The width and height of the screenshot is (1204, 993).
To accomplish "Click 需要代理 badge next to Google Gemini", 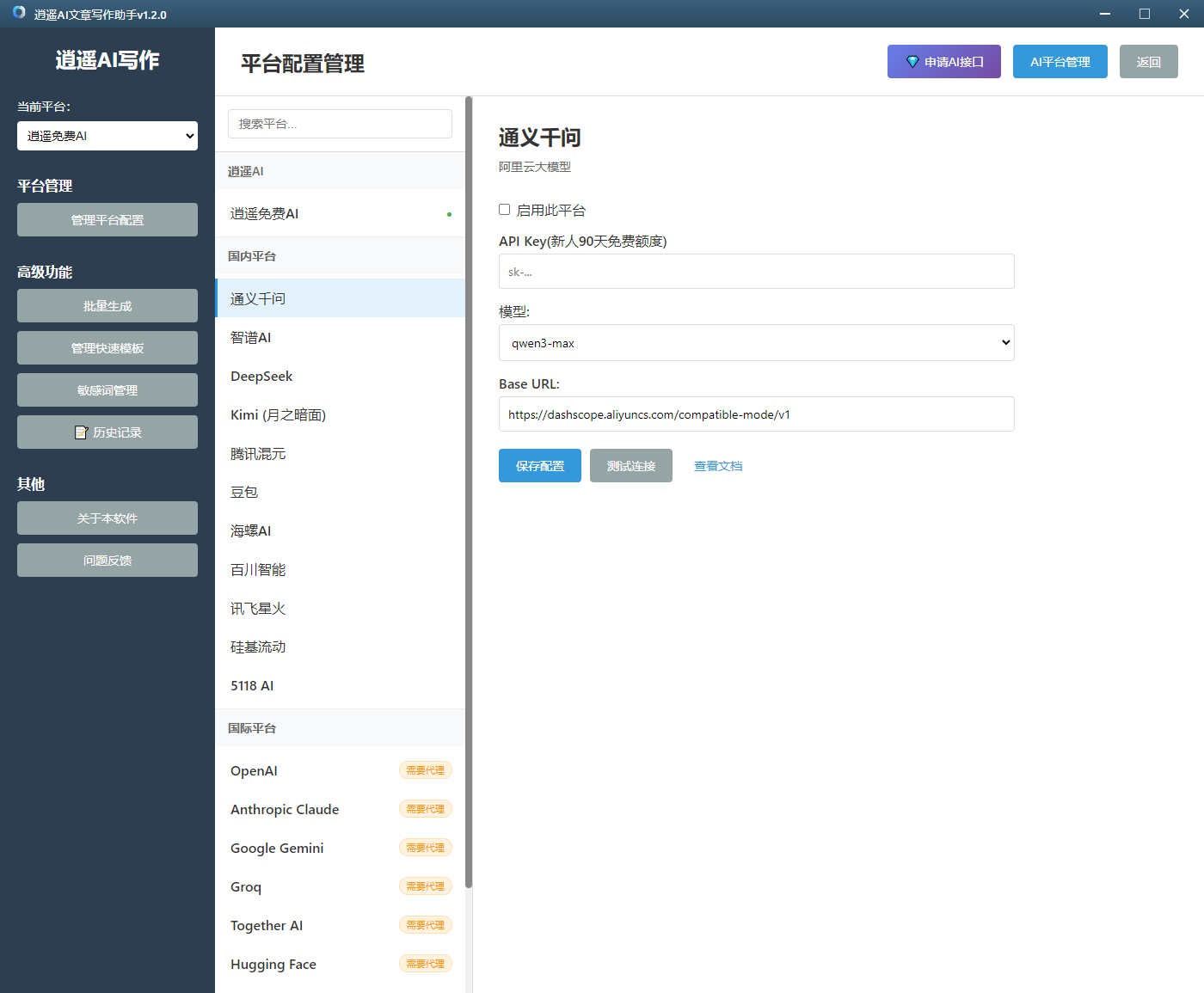I will (425, 848).
